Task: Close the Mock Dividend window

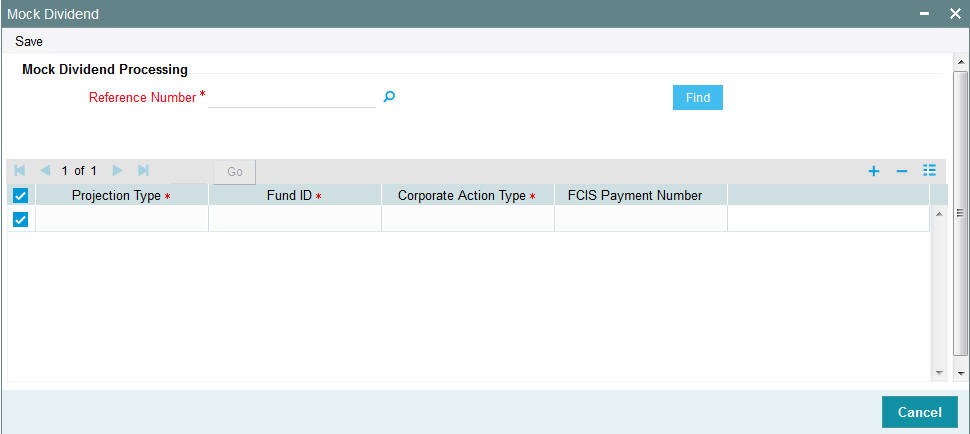Action: click(955, 14)
